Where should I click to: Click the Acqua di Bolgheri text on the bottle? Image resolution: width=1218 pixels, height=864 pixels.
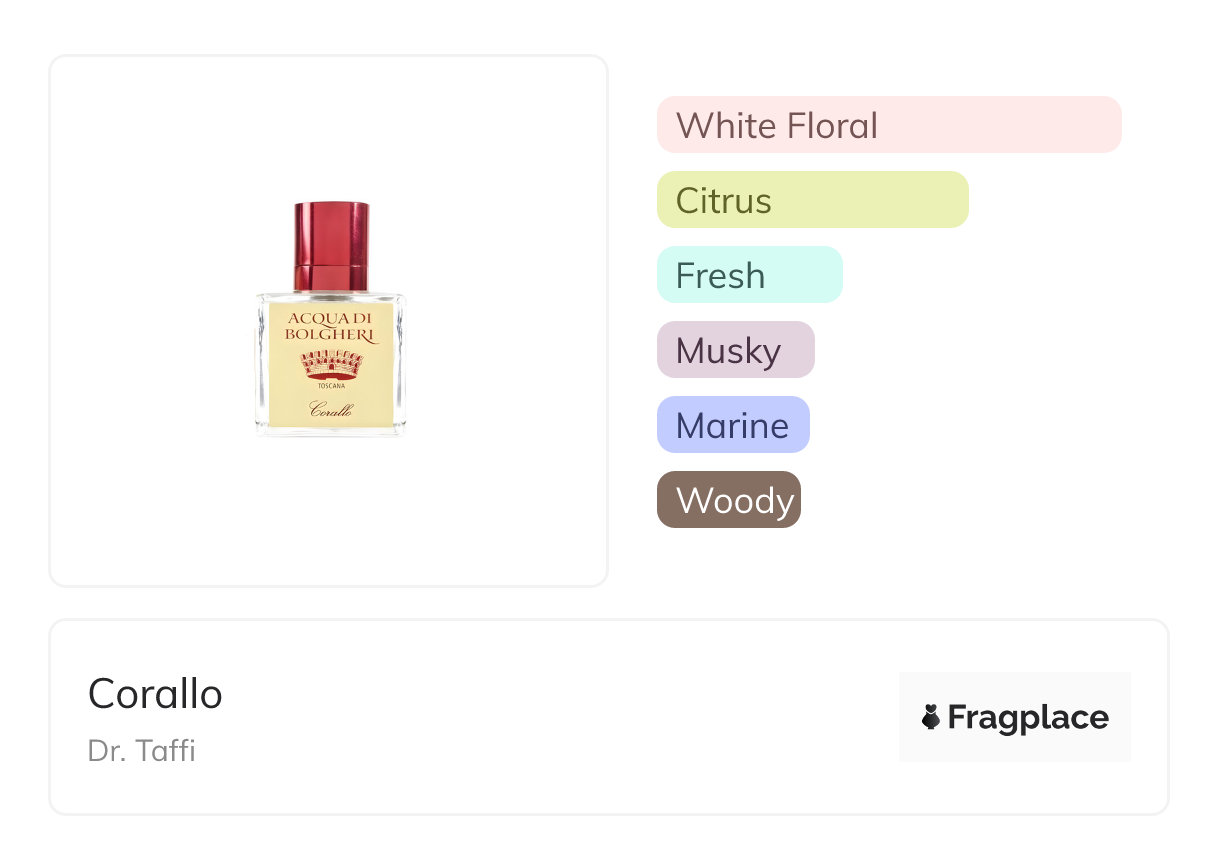point(331,326)
